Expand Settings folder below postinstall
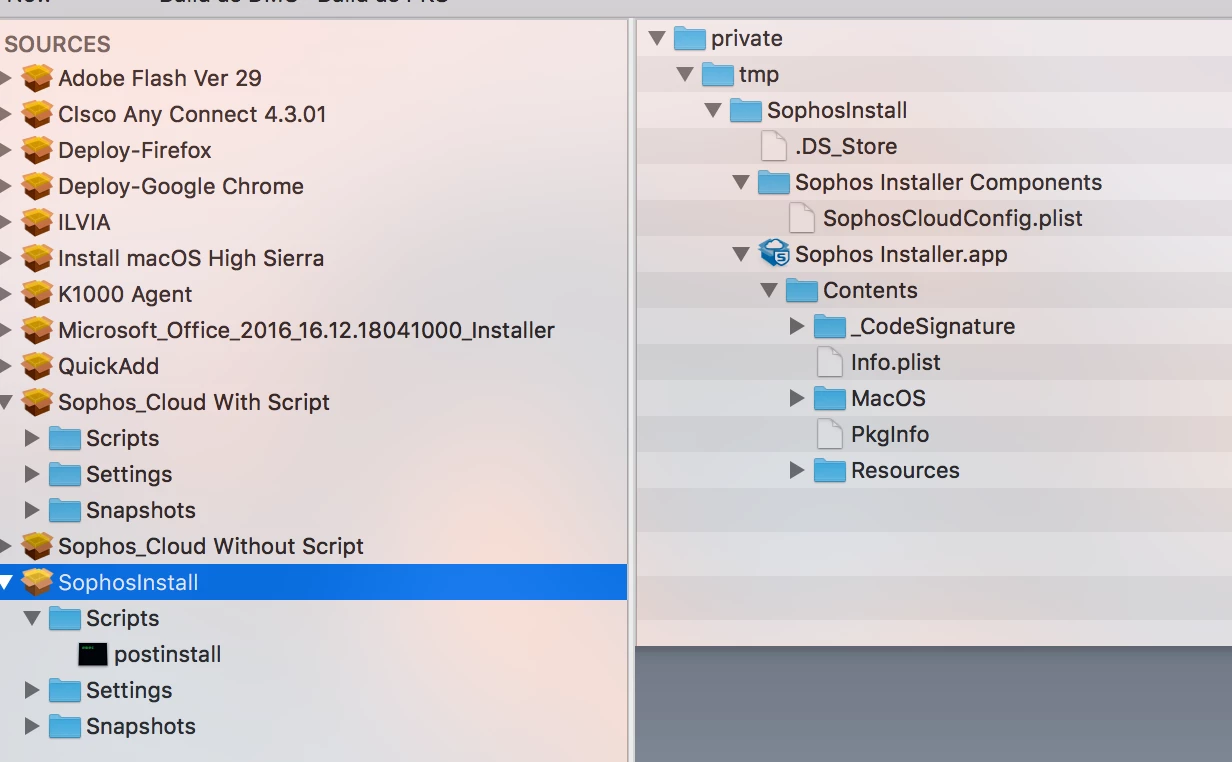 pyautogui.click(x=32, y=690)
